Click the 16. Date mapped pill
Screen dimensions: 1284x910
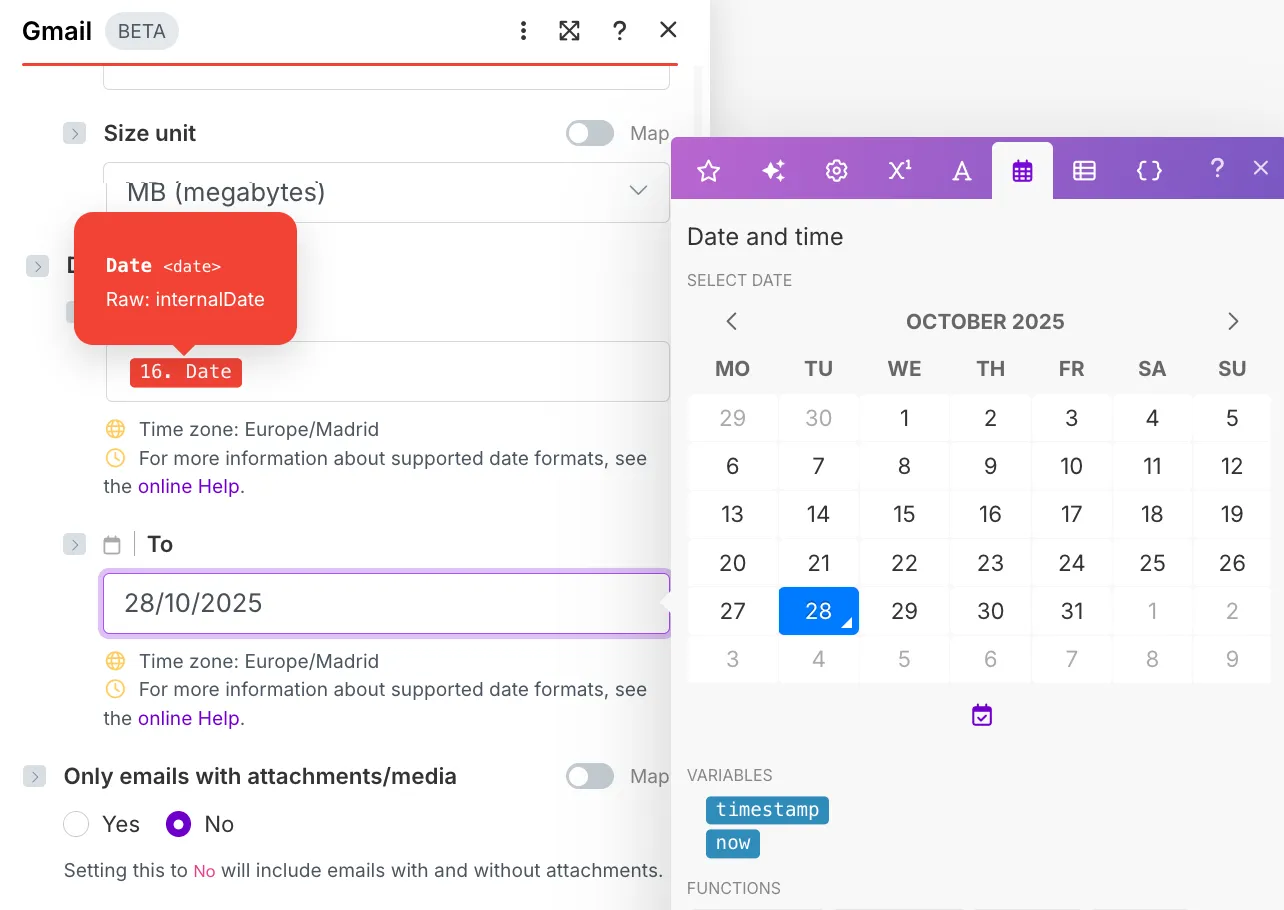[x=186, y=372]
